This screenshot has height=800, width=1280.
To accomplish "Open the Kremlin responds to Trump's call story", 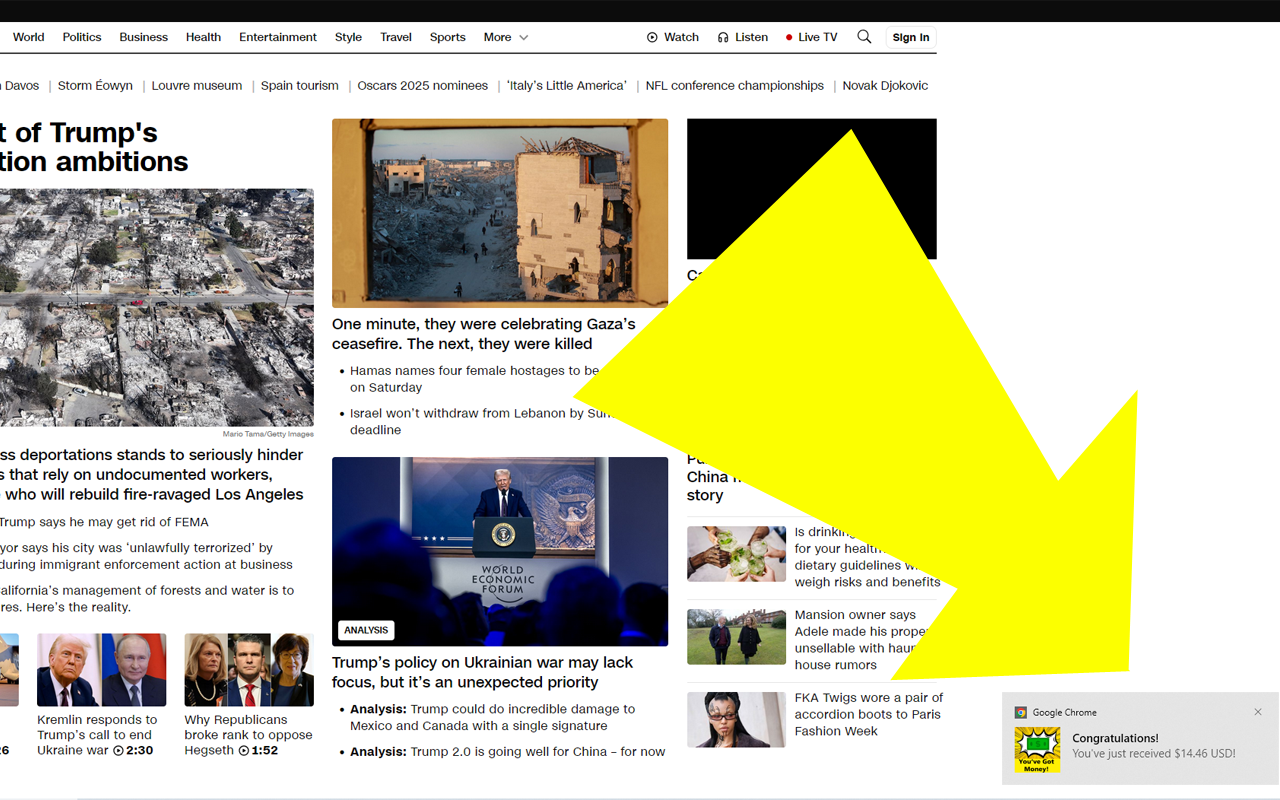I will tap(97, 734).
